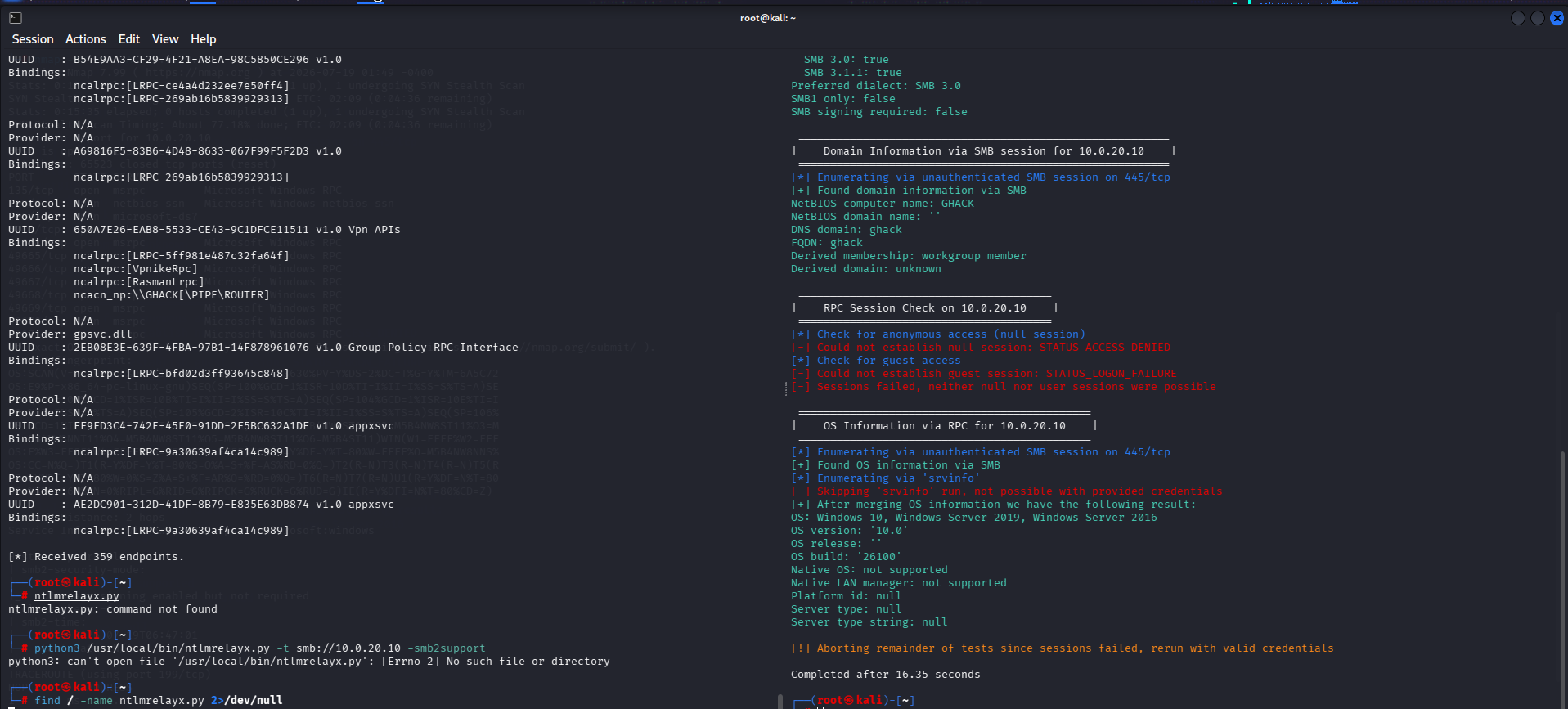Click 'ncalrpc:[LRPC-bfd02d3ff93645c848]' binding
The image size is (1568, 709).
pos(182,374)
